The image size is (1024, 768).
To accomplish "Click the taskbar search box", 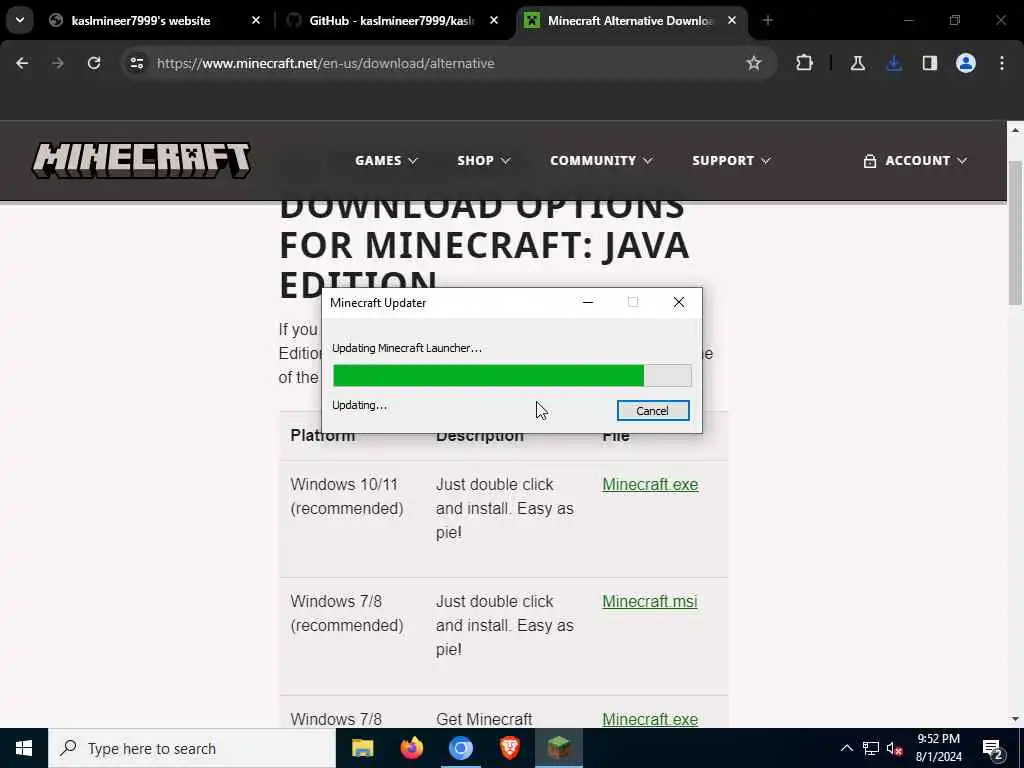I will 192,748.
